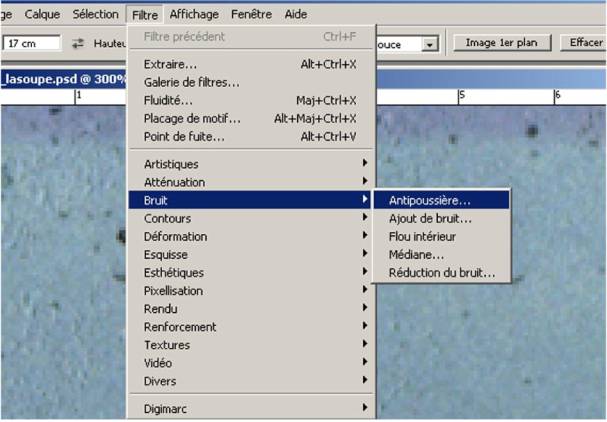Open the Affichage menu

[x=194, y=14]
